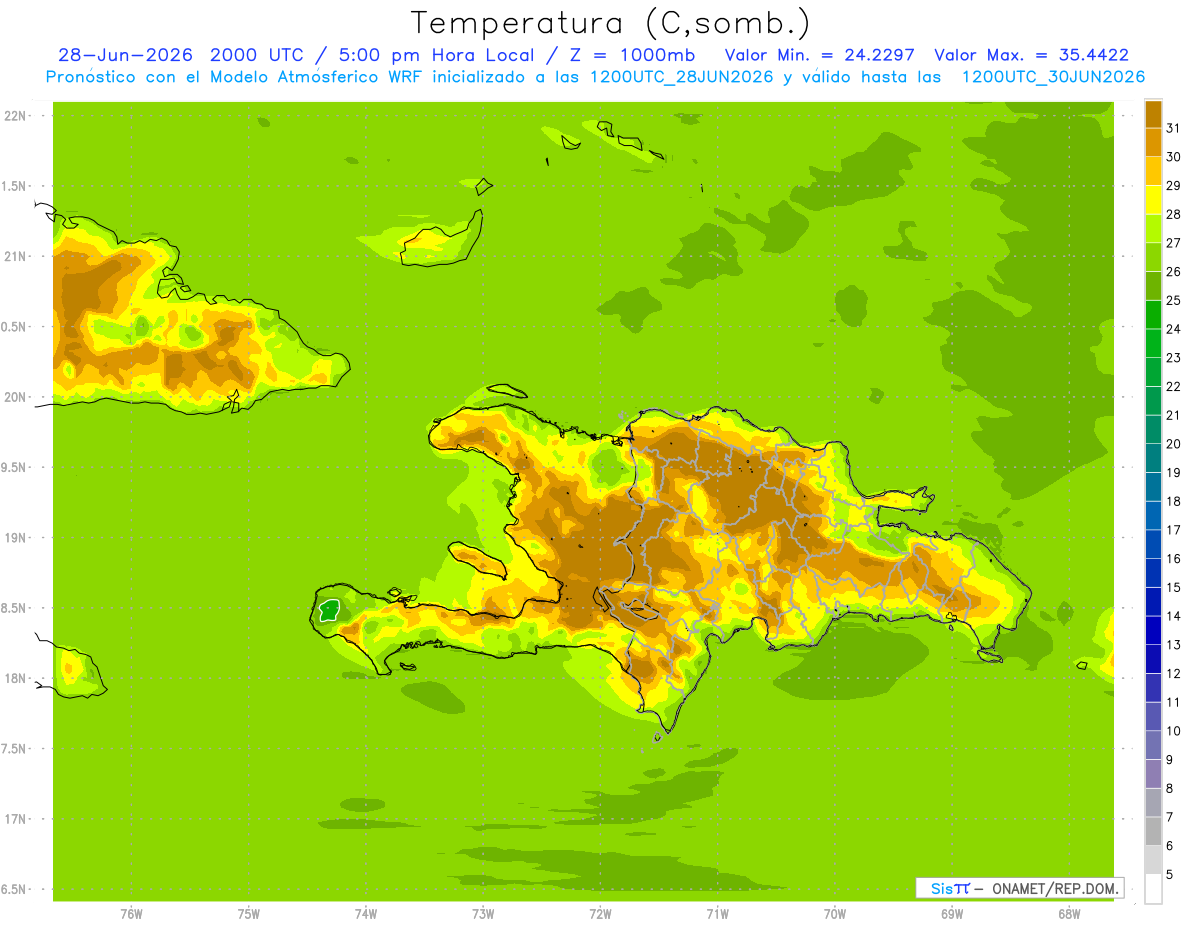Screen dimensions: 1200x927
Task: Click the legend swatch between 30 and 31
Action: point(1153,142)
